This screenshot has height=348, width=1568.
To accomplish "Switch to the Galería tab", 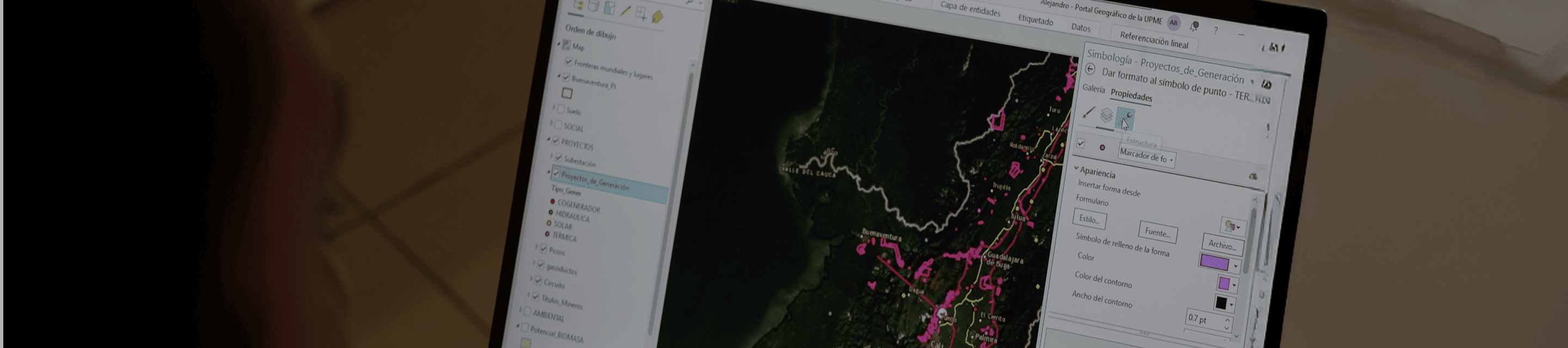I will click(1093, 89).
